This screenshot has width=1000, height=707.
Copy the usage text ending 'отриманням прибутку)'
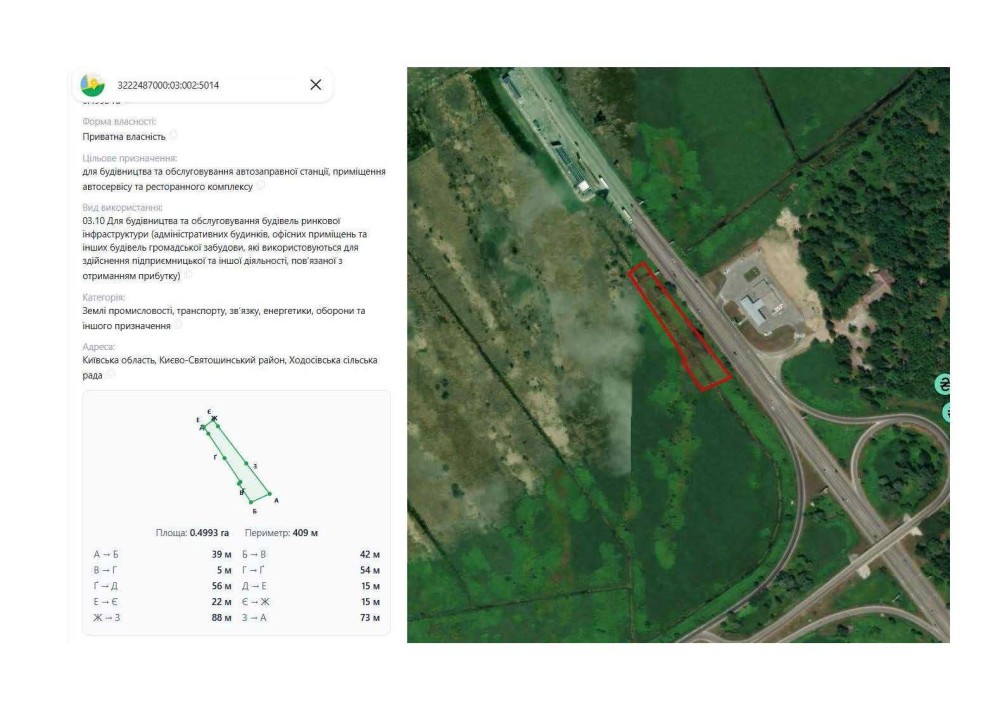pos(188,275)
